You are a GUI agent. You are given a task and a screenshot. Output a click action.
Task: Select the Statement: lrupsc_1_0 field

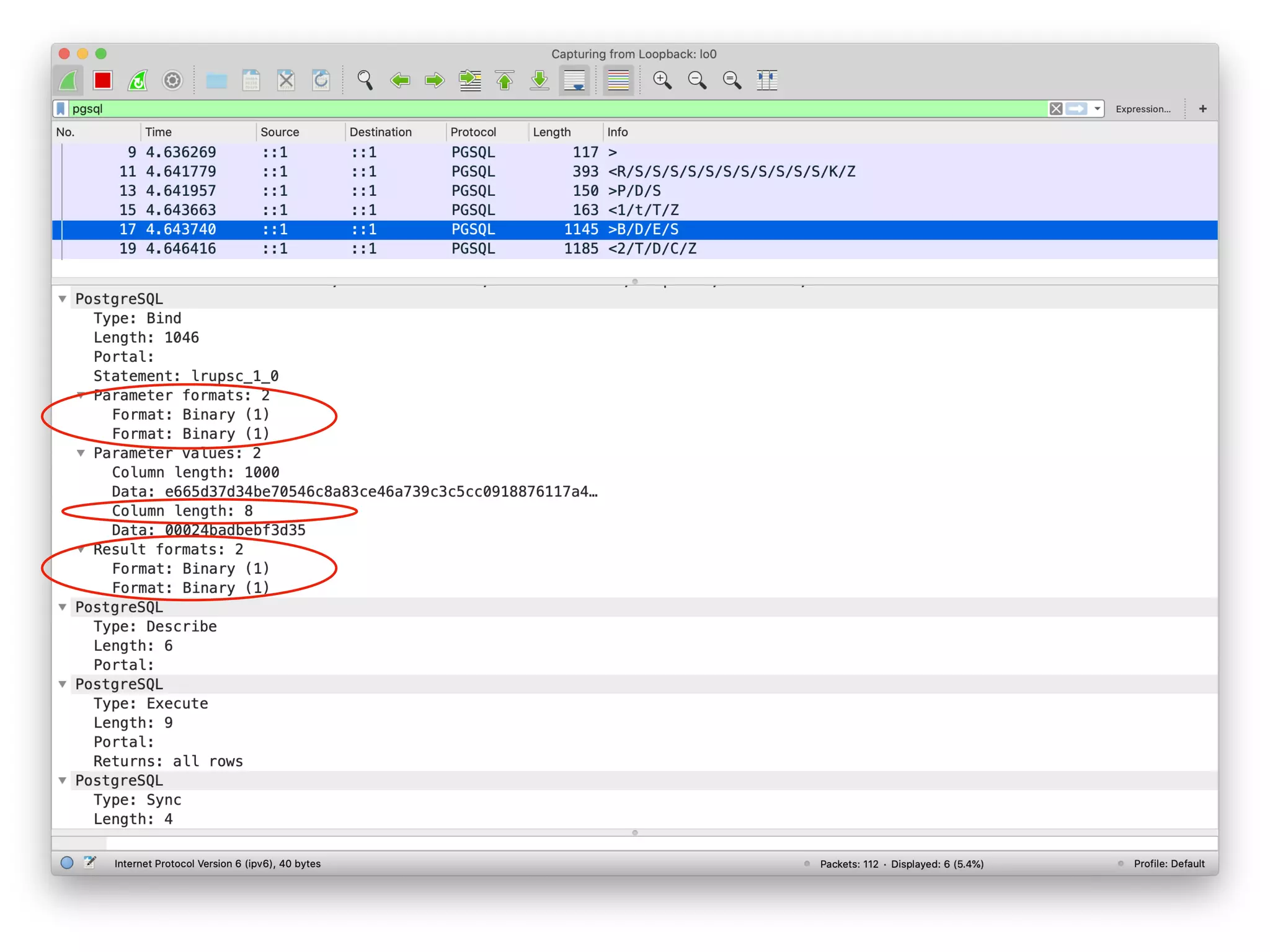pyautogui.click(x=186, y=376)
